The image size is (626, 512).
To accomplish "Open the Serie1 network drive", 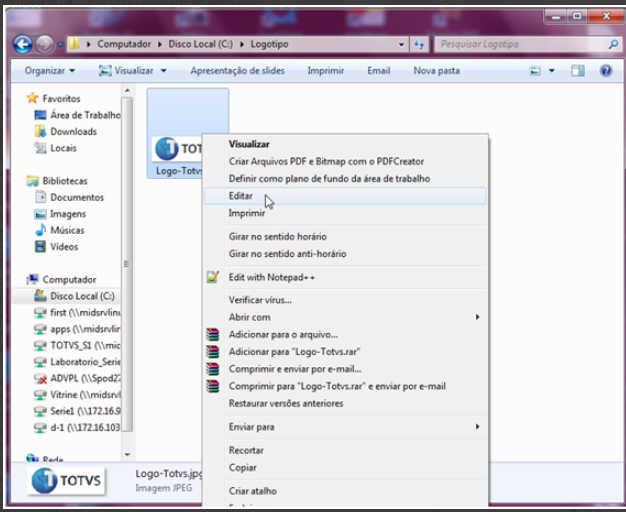I will tap(77, 411).
